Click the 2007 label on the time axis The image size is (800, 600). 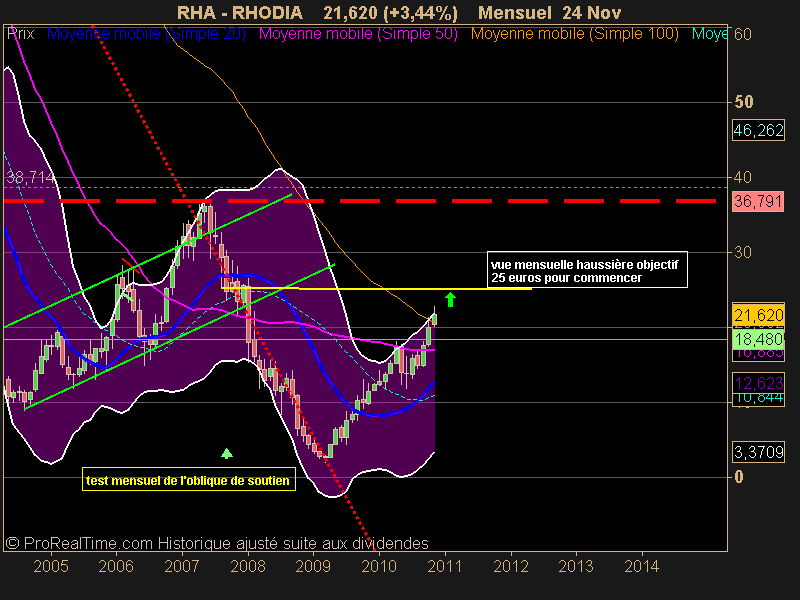[182, 566]
